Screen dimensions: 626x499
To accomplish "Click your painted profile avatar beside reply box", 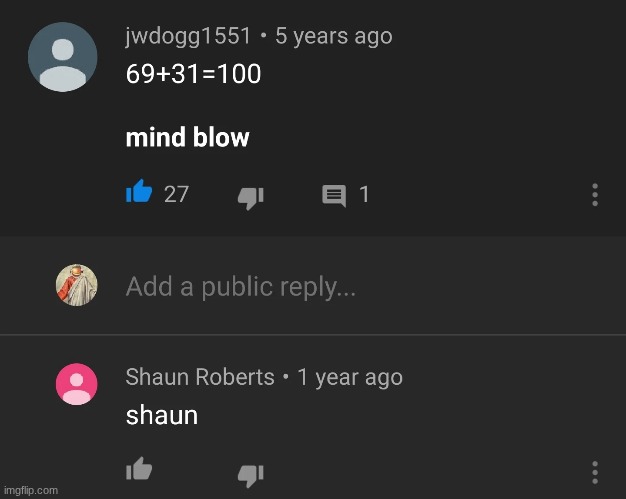I will click(77, 285).
